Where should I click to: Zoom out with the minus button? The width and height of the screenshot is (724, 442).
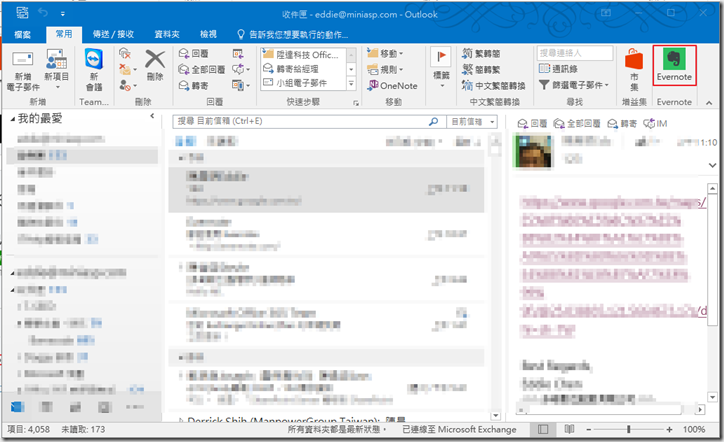click(589, 430)
